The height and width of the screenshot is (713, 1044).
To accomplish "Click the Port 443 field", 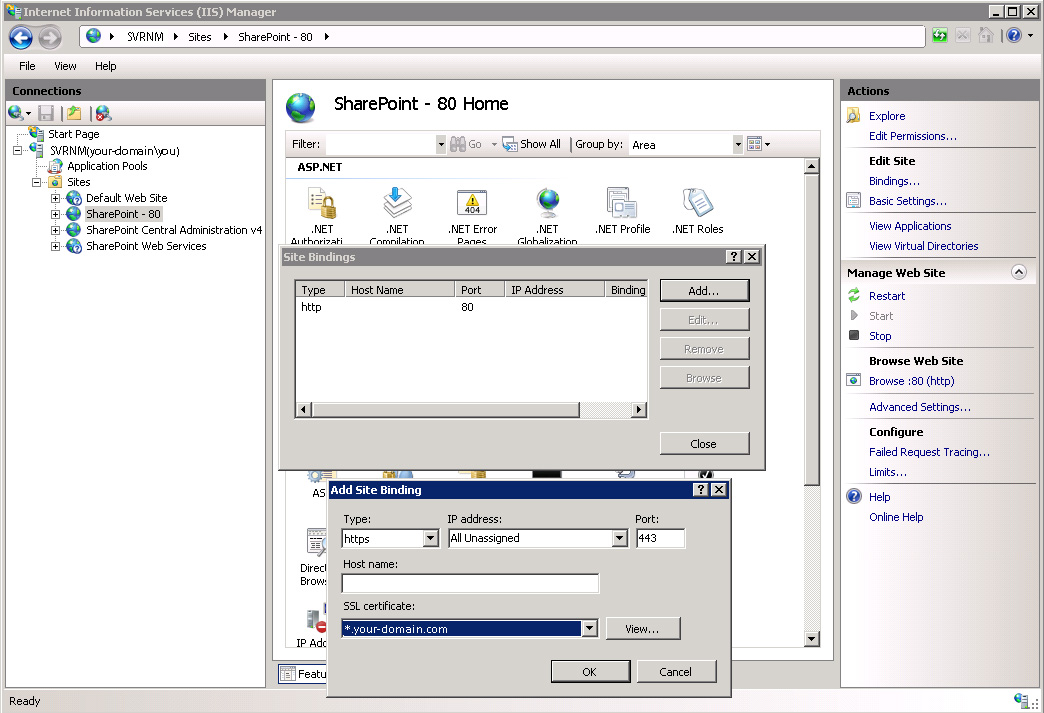I will [660, 538].
